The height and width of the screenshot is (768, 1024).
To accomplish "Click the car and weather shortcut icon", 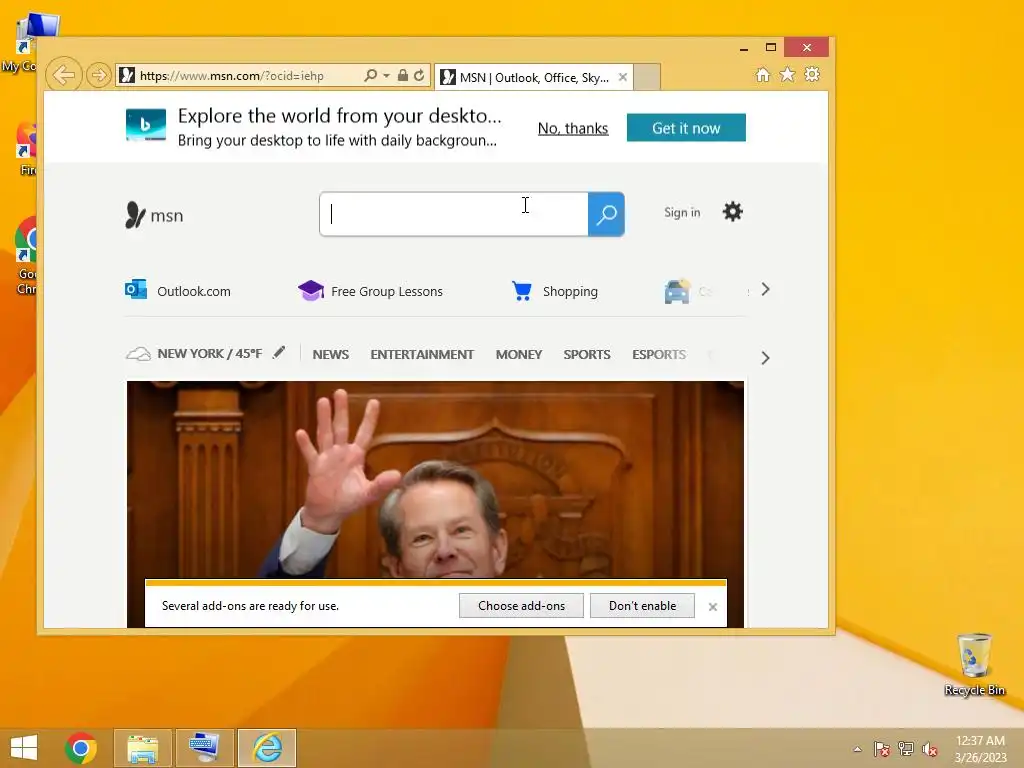I will click(677, 291).
